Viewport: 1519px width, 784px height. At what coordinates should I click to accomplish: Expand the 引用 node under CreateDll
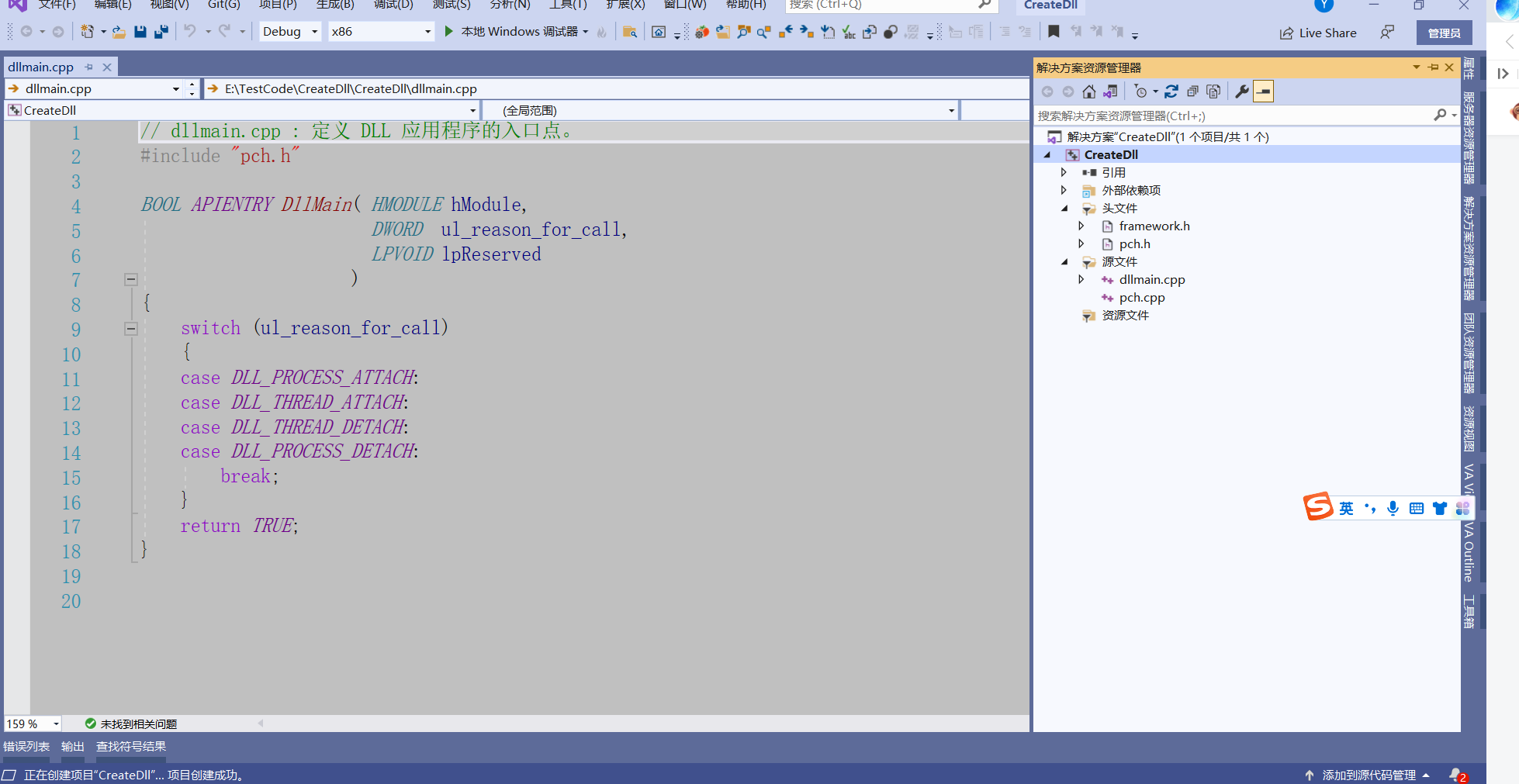click(x=1064, y=172)
